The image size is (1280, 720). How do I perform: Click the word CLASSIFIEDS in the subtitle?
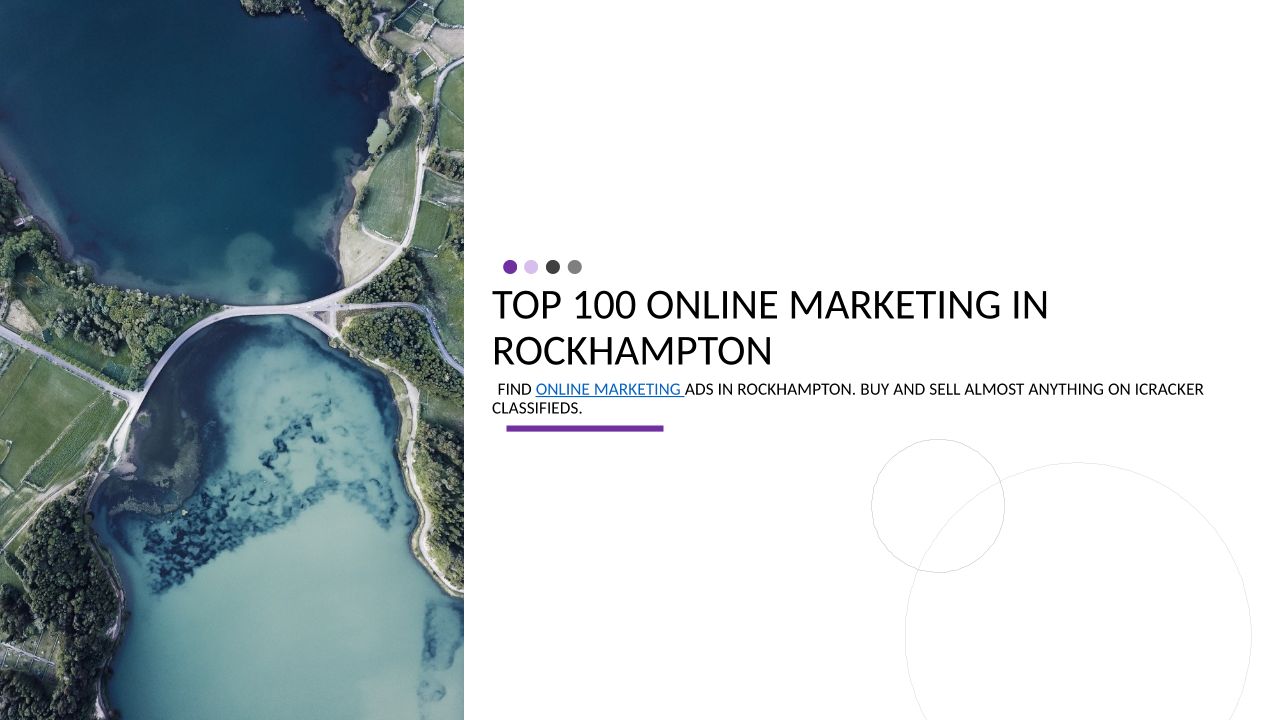pos(536,408)
